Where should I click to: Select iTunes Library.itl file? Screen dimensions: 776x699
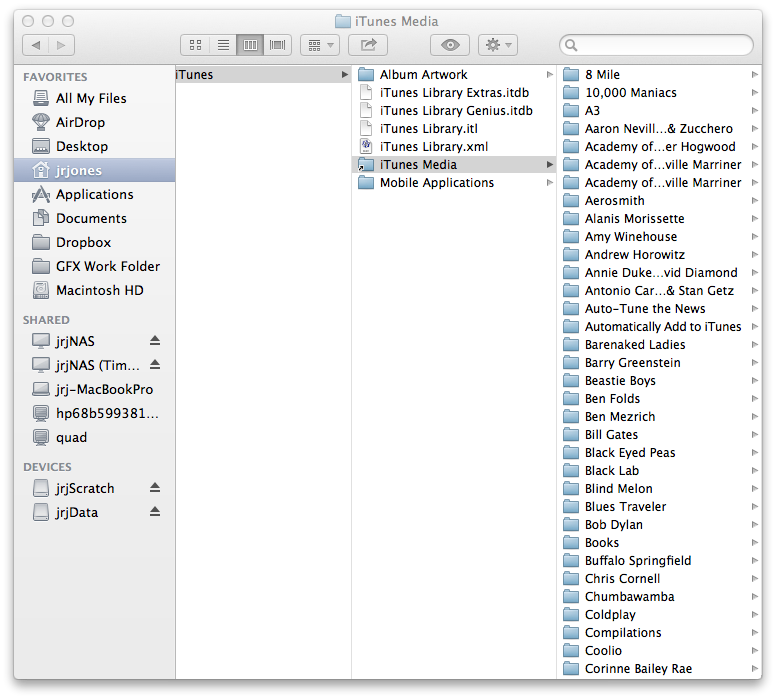tap(454, 128)
